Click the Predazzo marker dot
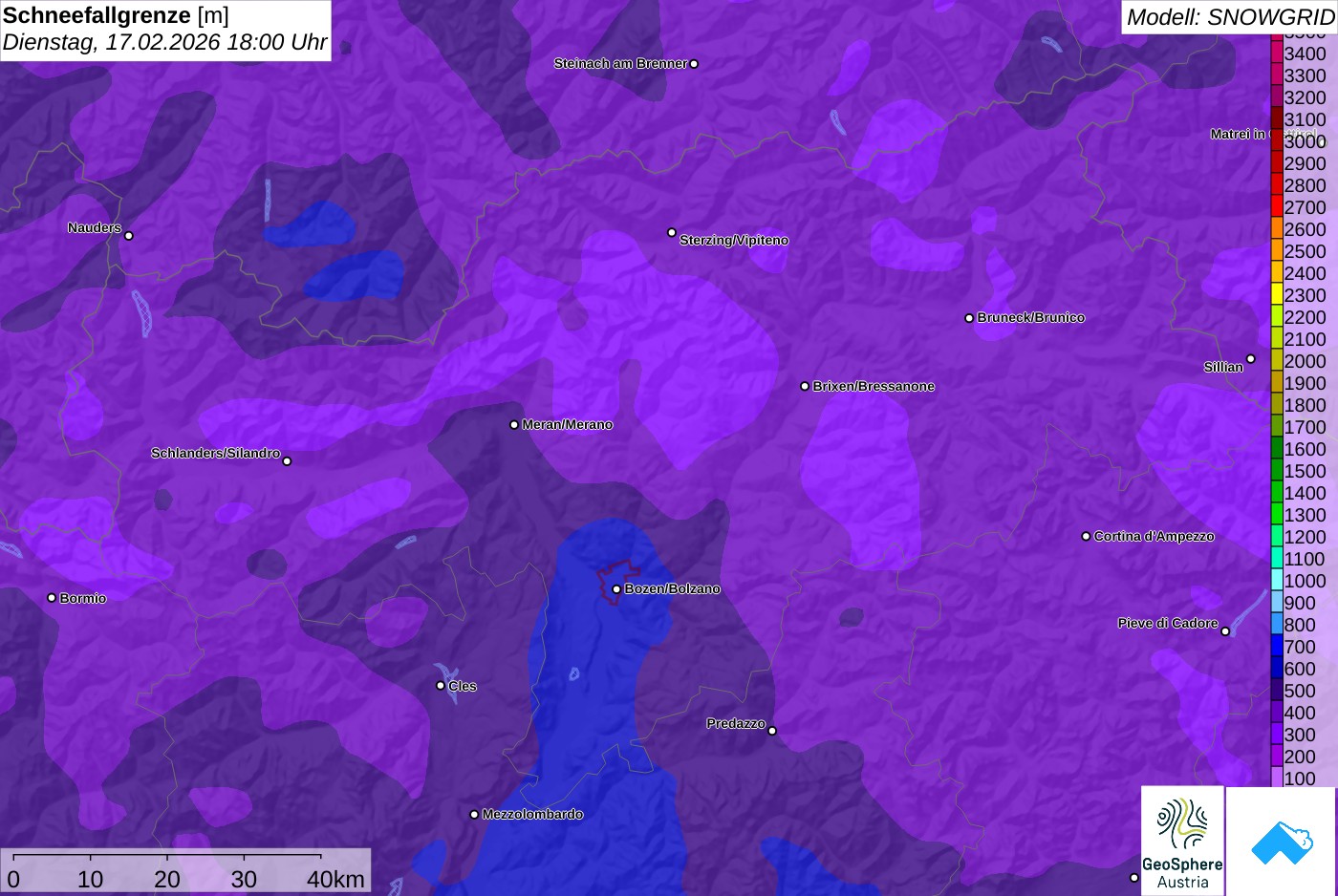Viewport: 1338px width, 896px height. (772, 731)
